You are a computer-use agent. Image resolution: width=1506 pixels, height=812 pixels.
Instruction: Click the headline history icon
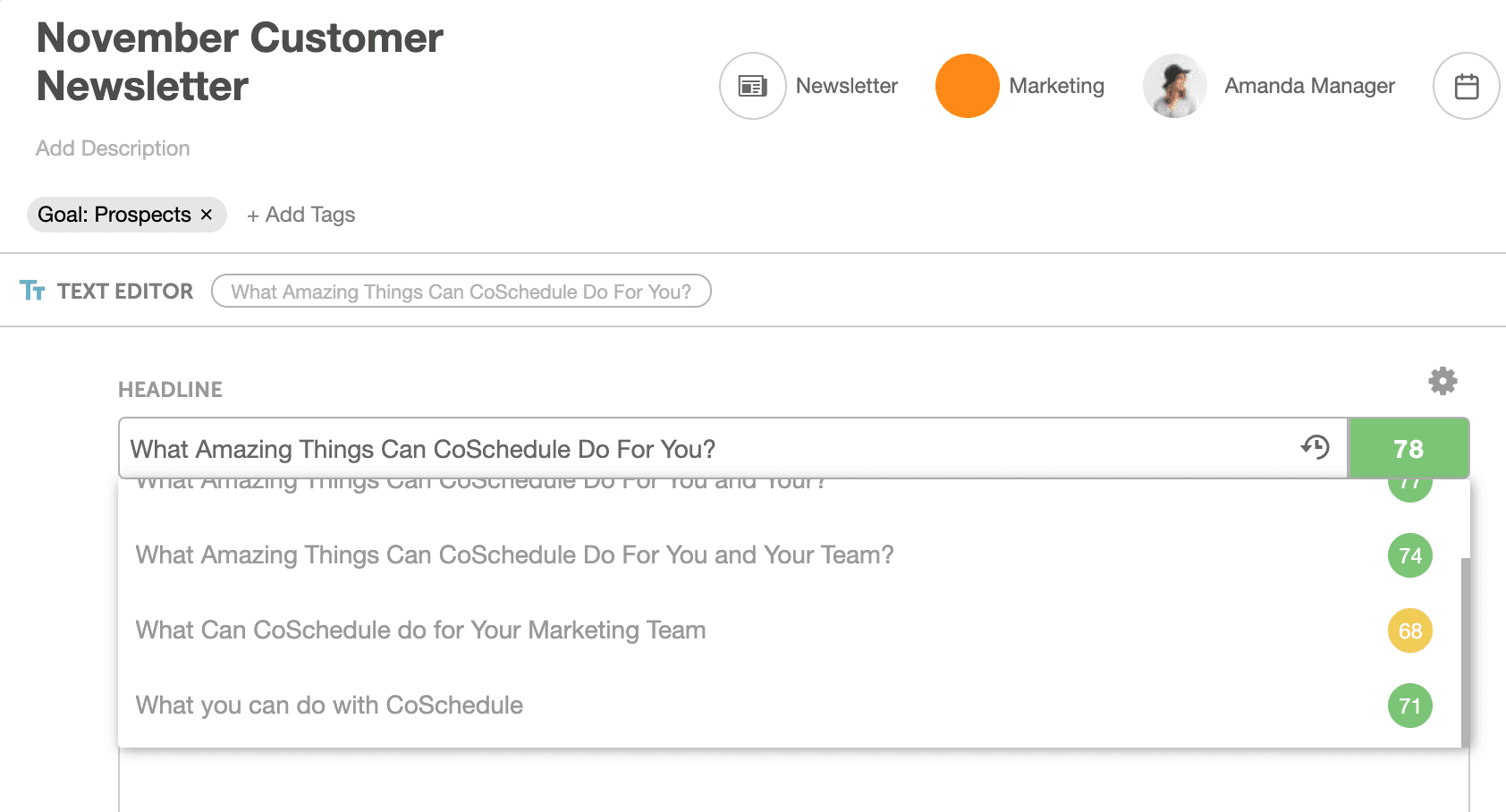coord(1315,447)
